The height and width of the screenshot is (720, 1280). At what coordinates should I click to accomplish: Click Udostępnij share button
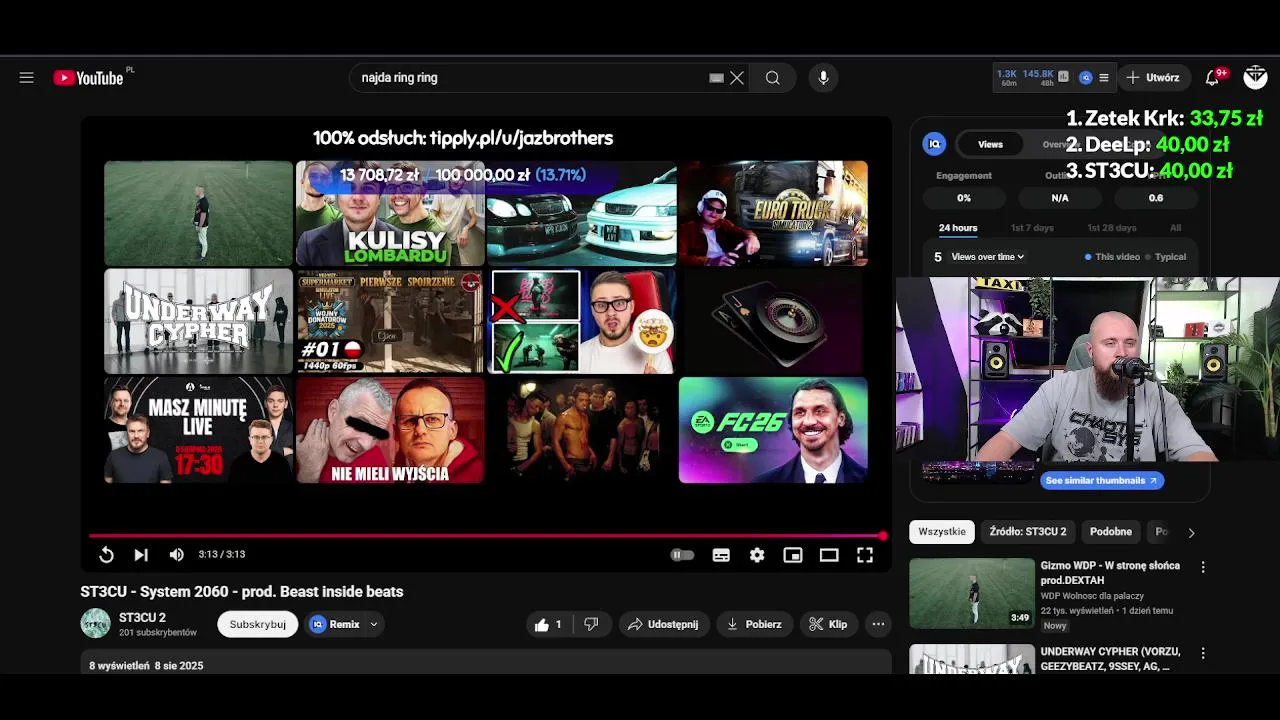click(663, 624)
